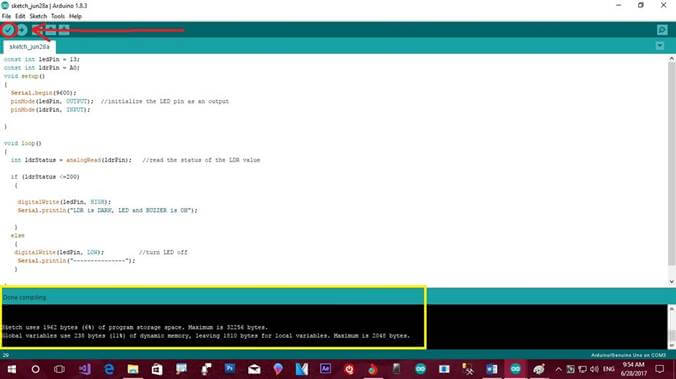Image resolution: width=676 pixels, height=379 pixels.
Task: Open Task View on the taskbar
Action: point(59,369)
